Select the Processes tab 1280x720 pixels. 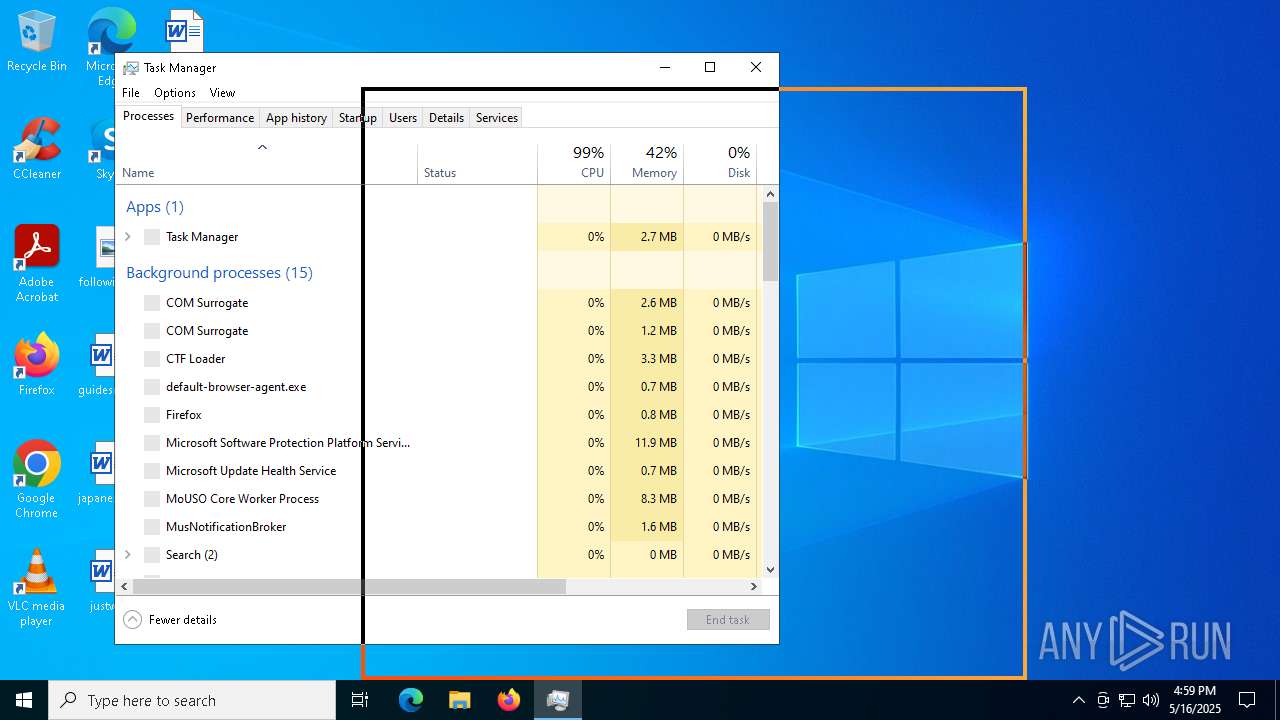[x=148, y=116]
